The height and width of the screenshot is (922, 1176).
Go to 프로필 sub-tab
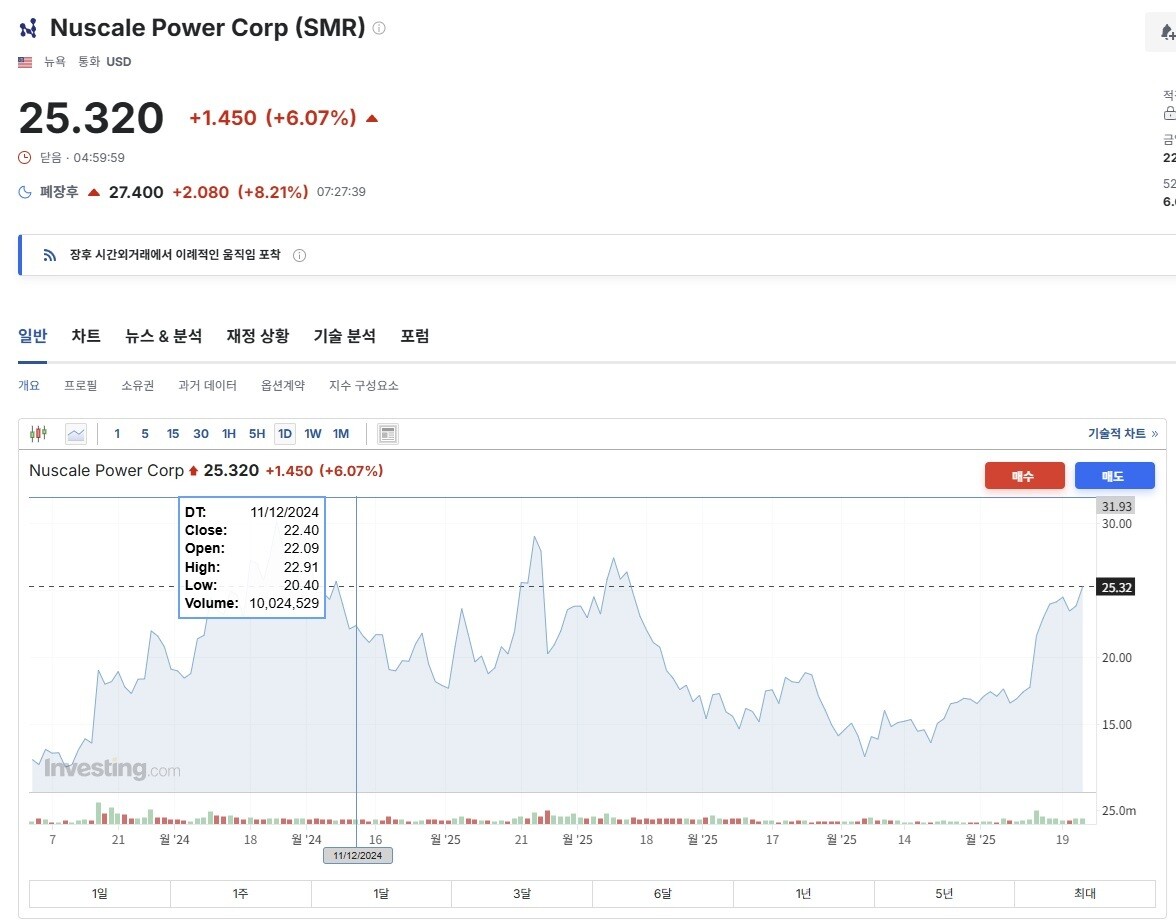click(x=80, y=386)
